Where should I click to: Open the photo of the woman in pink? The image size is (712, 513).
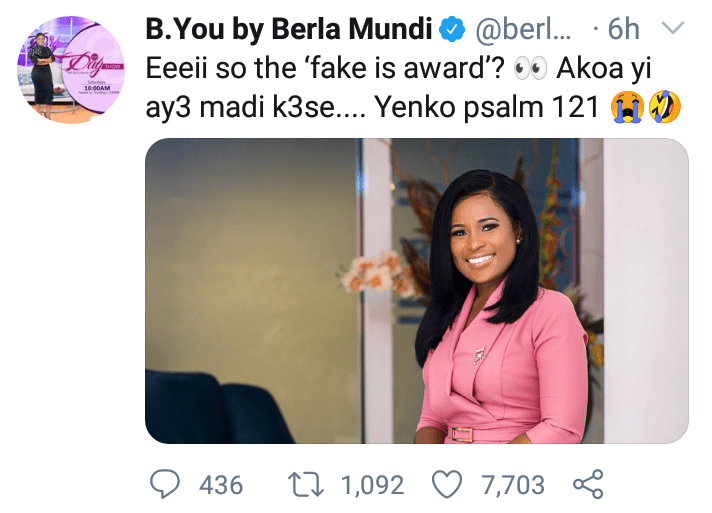pyautogui.click(x=416, y=290)
